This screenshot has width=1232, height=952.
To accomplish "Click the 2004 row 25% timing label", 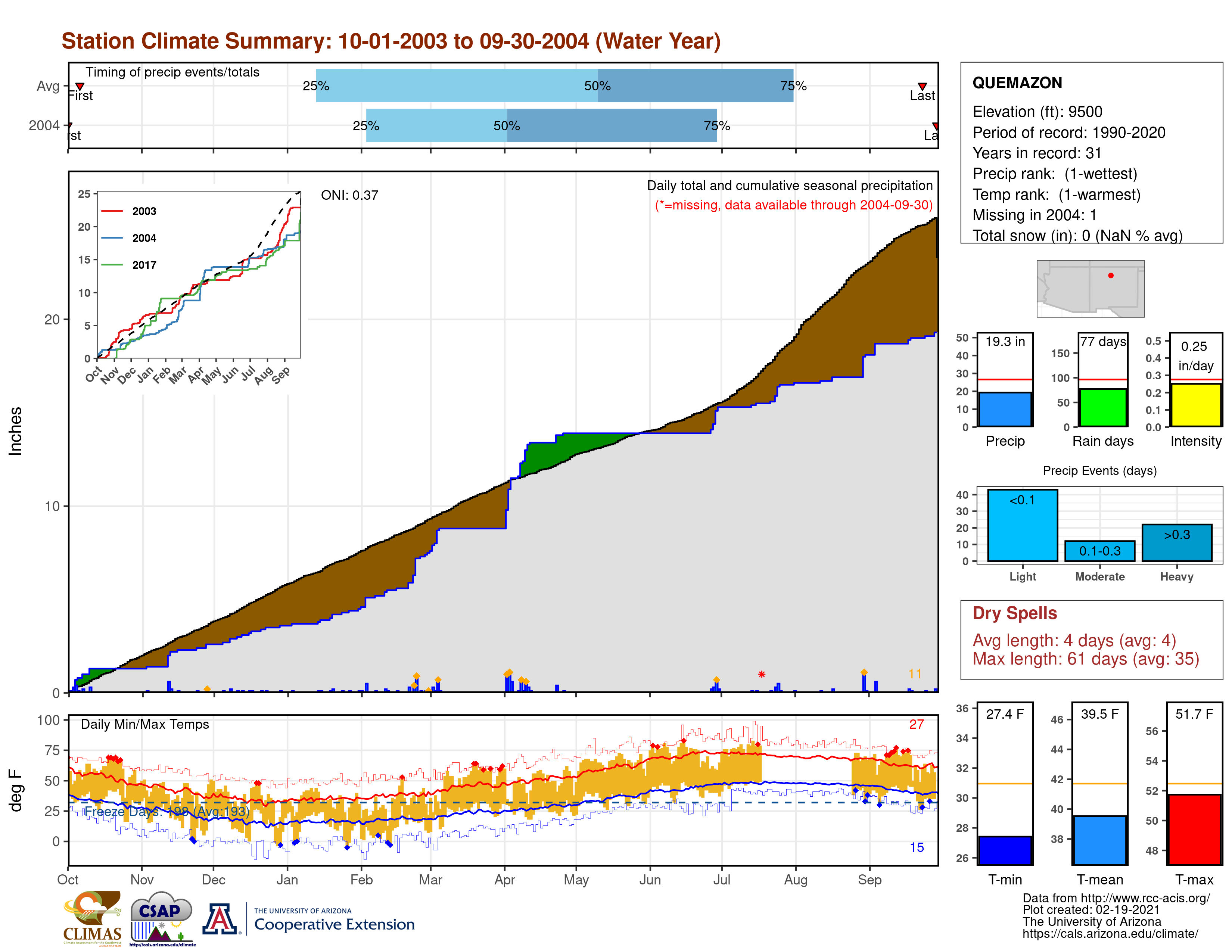I will 365,126.
